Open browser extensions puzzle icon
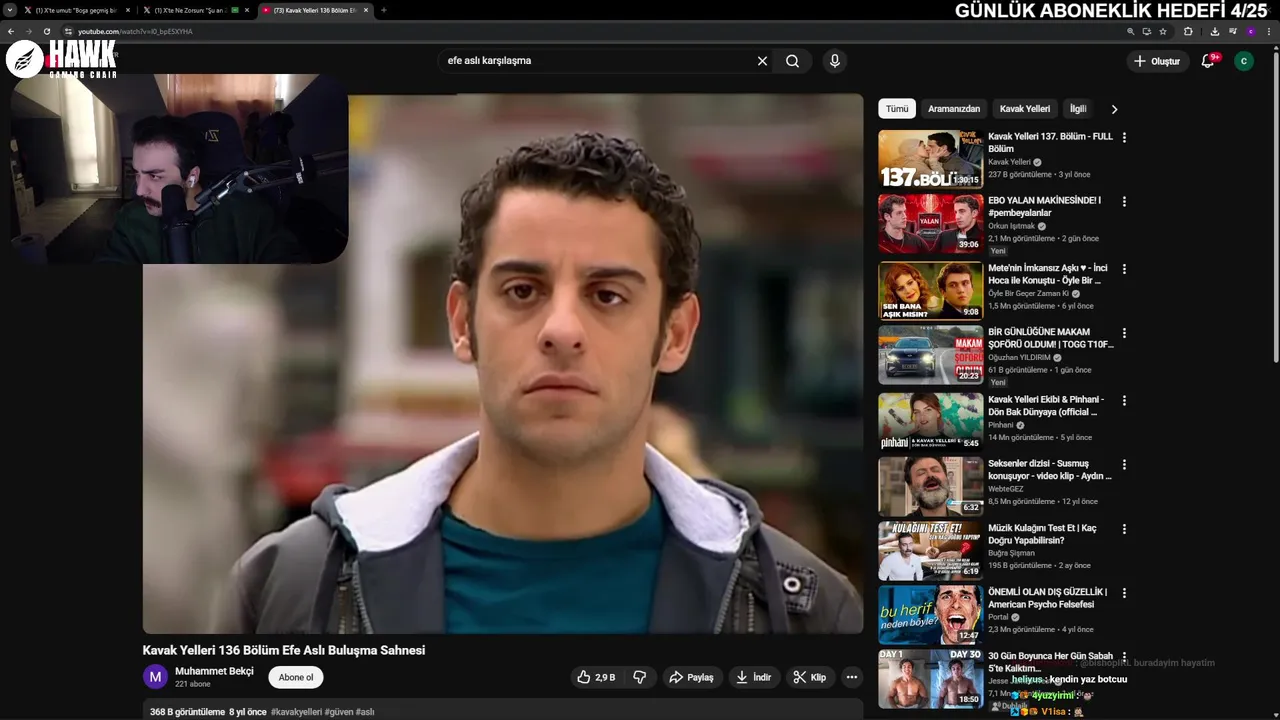Viewport: 1280px width, 720px height. click(1188, 31)
